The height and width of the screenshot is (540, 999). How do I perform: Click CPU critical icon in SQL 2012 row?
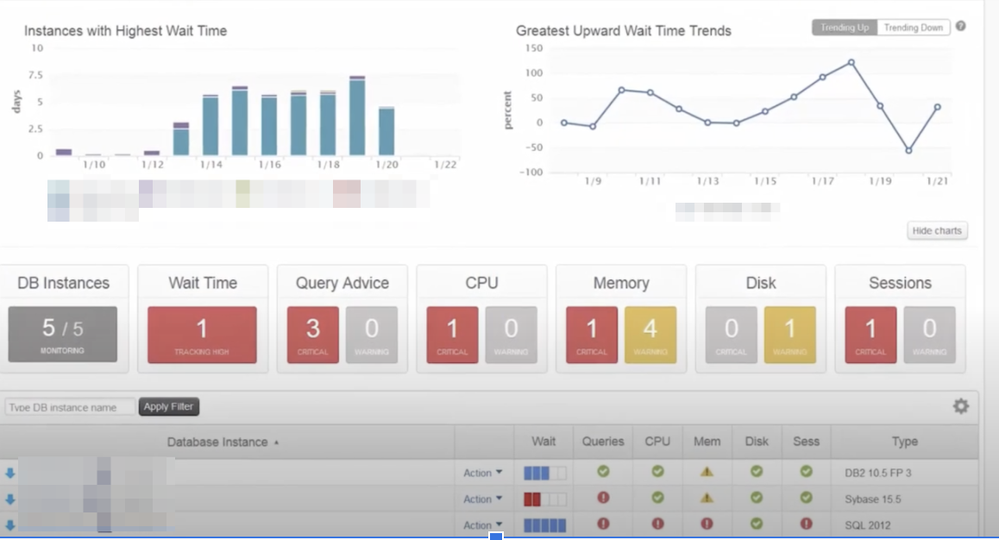(x=658, y=523)
